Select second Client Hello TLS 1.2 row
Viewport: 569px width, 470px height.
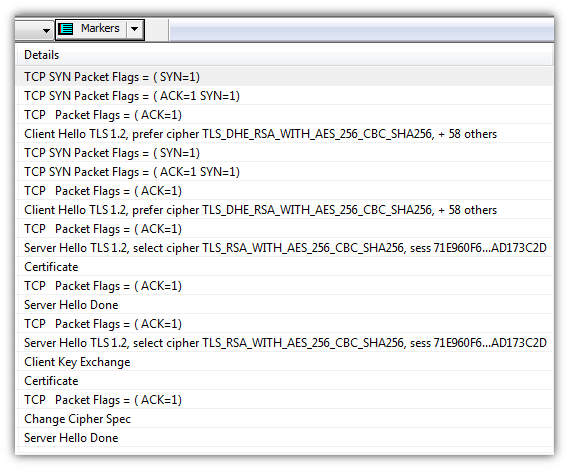click(x=284, y=210)
